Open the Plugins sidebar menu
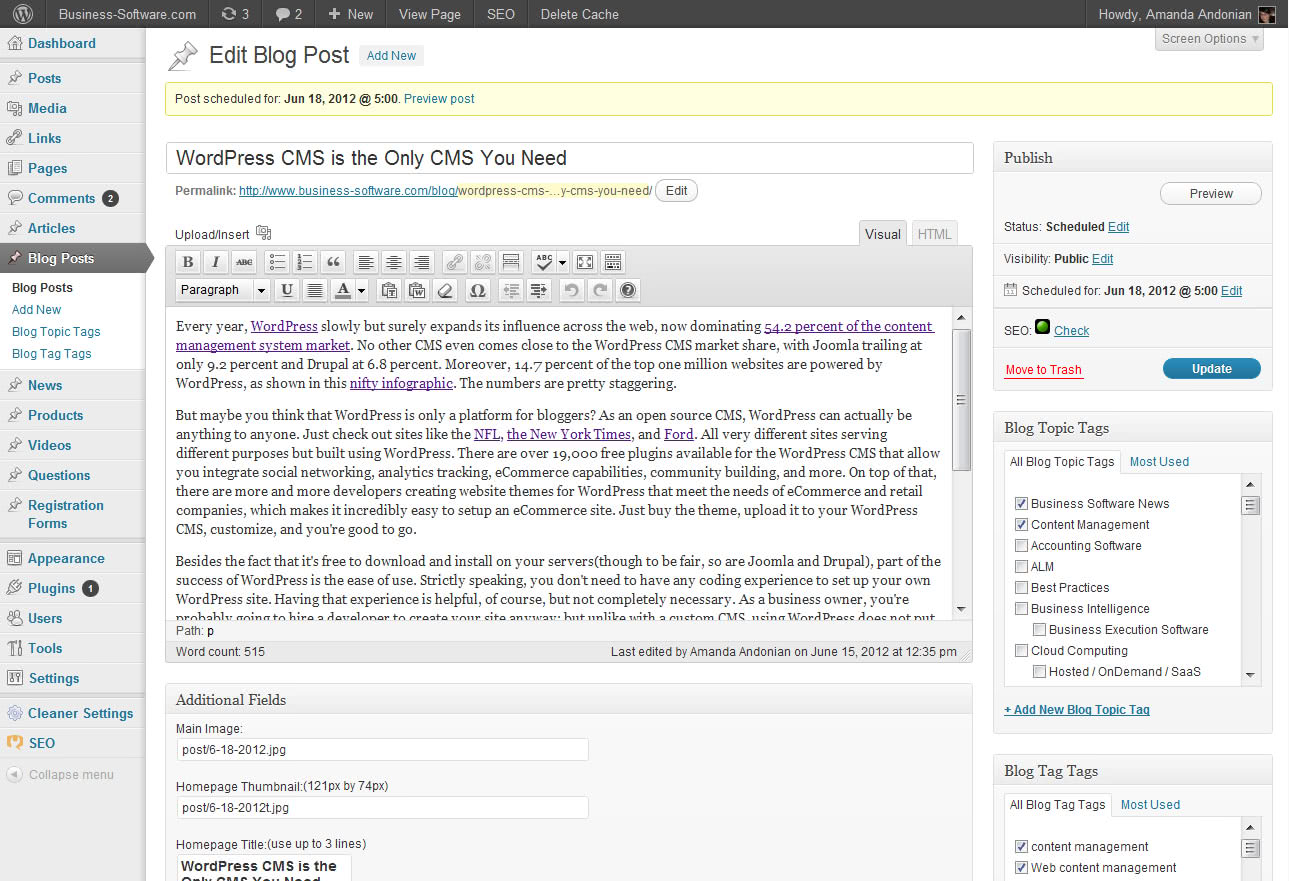The image size is (1289, 881). [72, 588]
